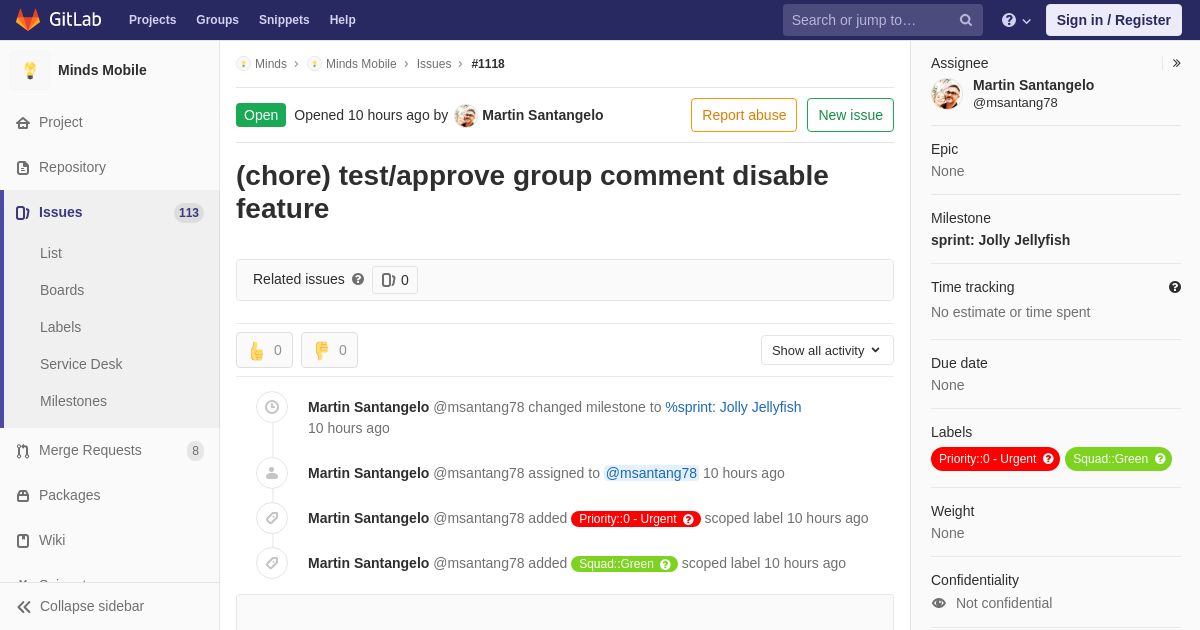The image size is (1200, 630).
Task: Open Repository in the left sidebar
Action: pyautogui.click(x=72, y=167)
